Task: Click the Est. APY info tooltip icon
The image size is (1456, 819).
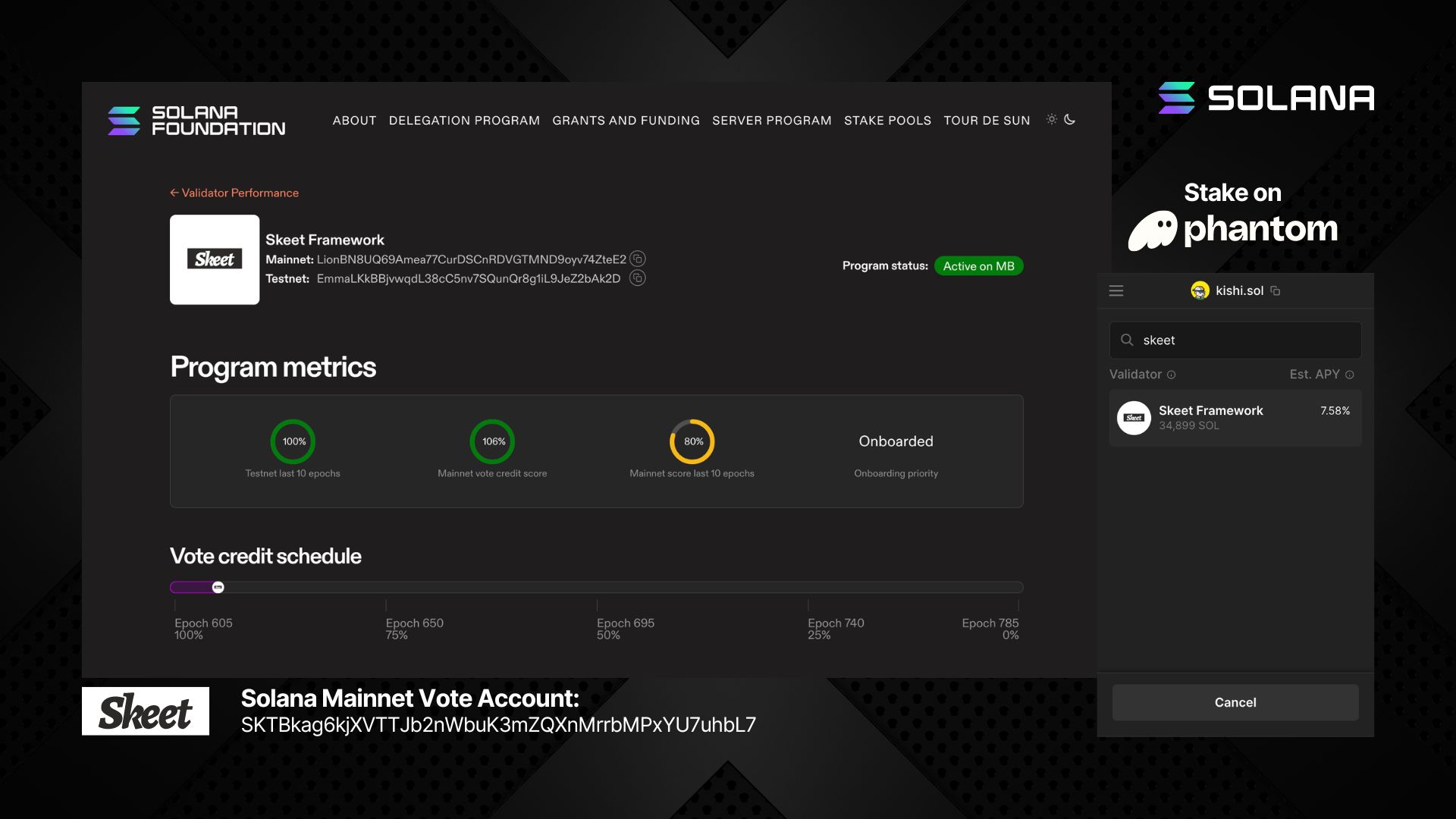Action: point(1348,374)
